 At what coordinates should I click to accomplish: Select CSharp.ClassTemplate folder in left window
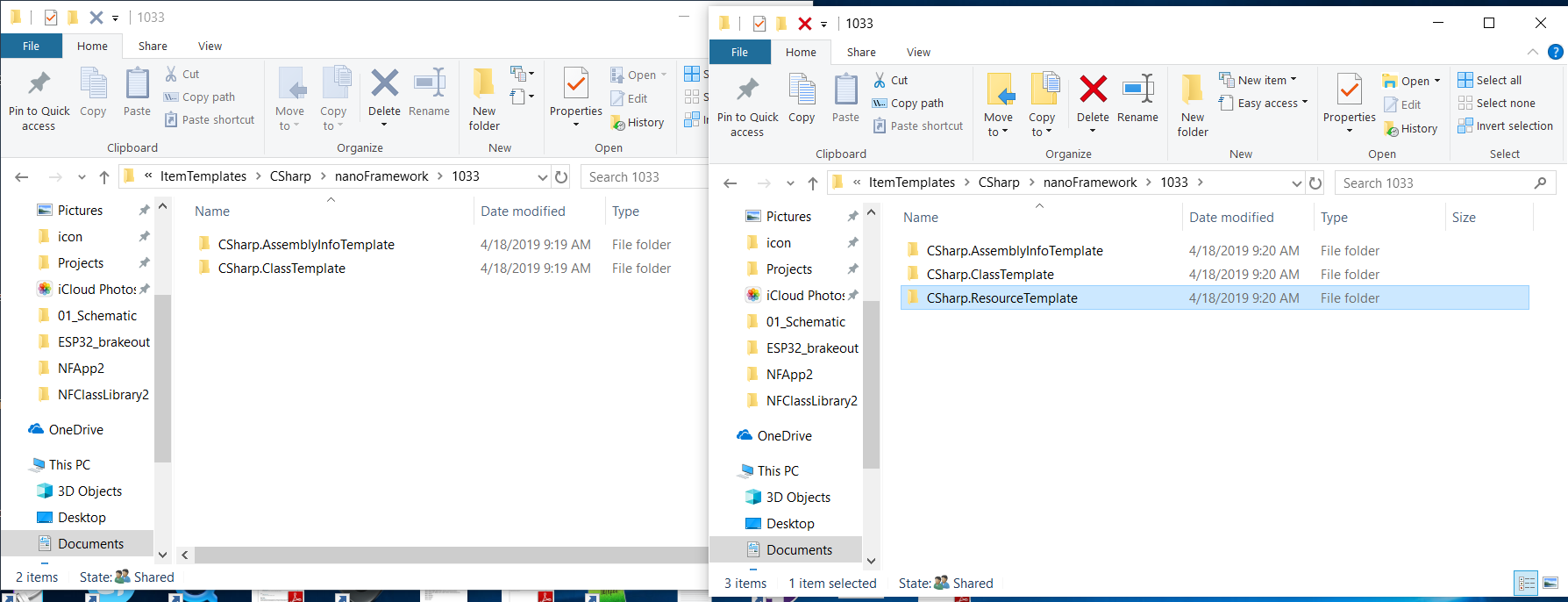pyautogui.click(x=282, y=269)
